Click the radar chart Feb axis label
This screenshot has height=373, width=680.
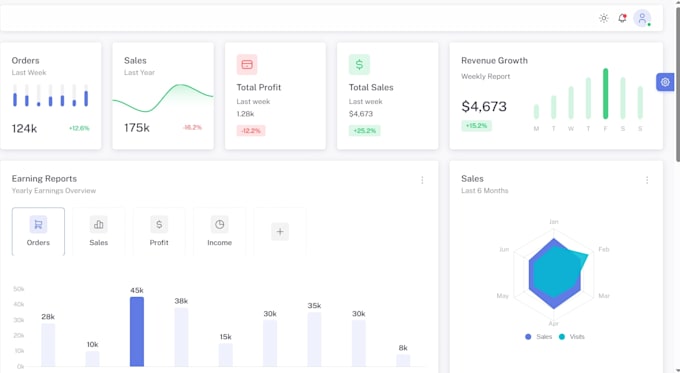[604, 249]
